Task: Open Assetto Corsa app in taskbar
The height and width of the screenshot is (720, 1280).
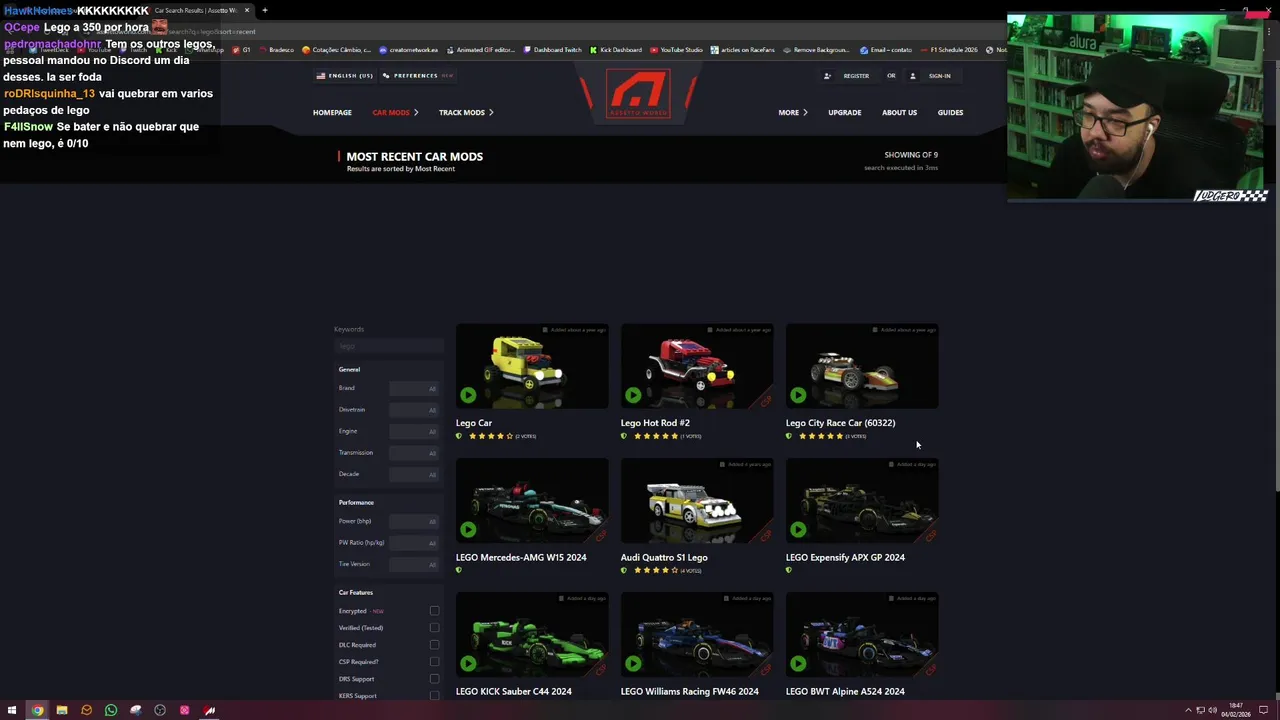Action: click(x=209, y=710)
